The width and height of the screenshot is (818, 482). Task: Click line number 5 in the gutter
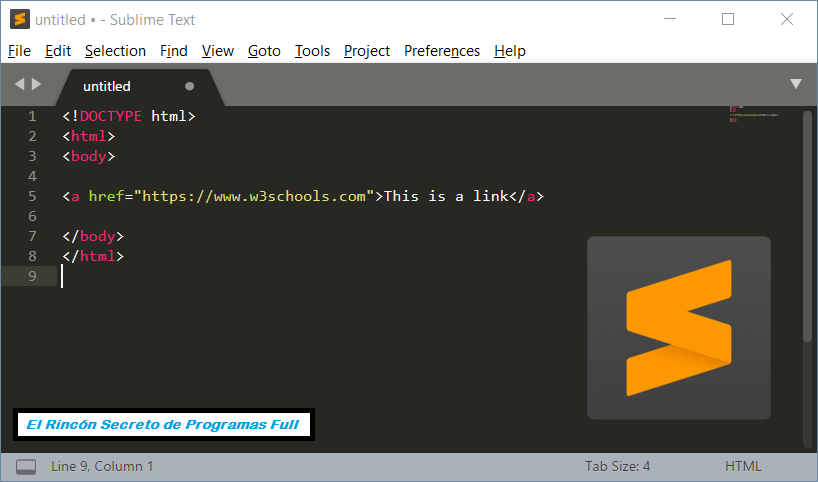point(33,196)
